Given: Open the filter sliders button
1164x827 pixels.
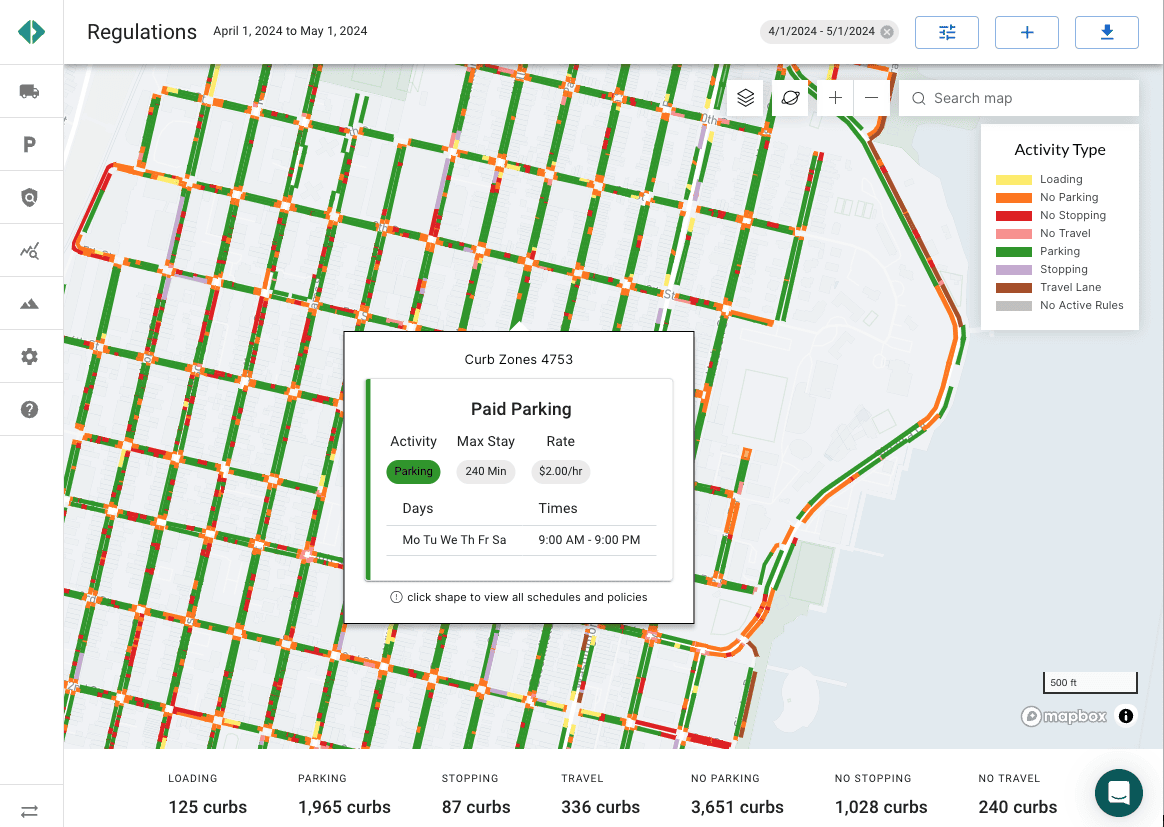Looking at the screenshot, I should (x=946, y=33).
